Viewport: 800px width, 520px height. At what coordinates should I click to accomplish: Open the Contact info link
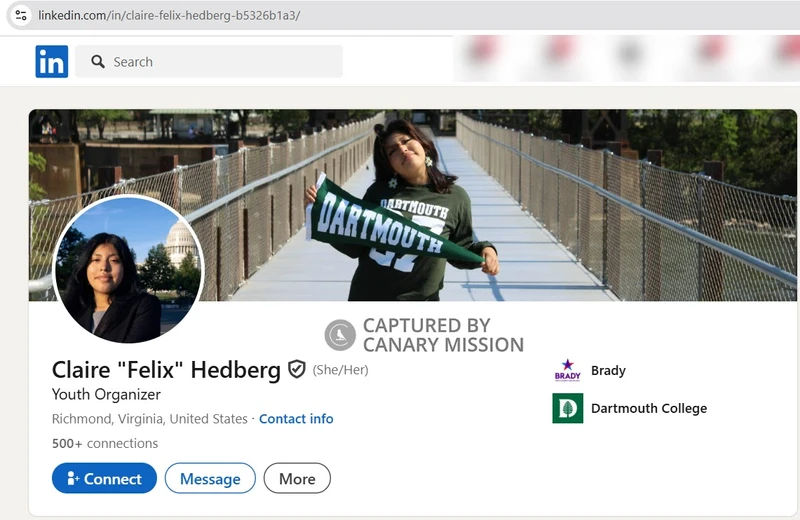point(296,419)
